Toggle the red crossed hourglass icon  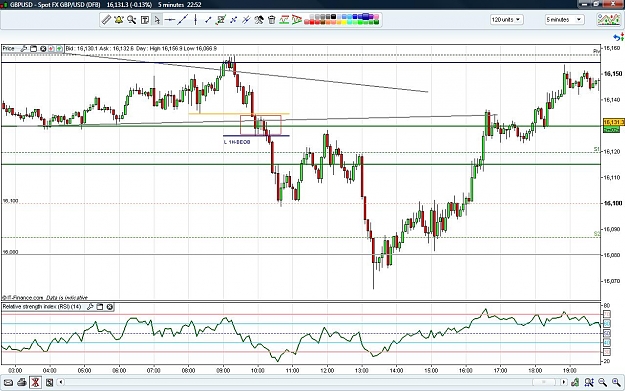[x=35, y=383]
